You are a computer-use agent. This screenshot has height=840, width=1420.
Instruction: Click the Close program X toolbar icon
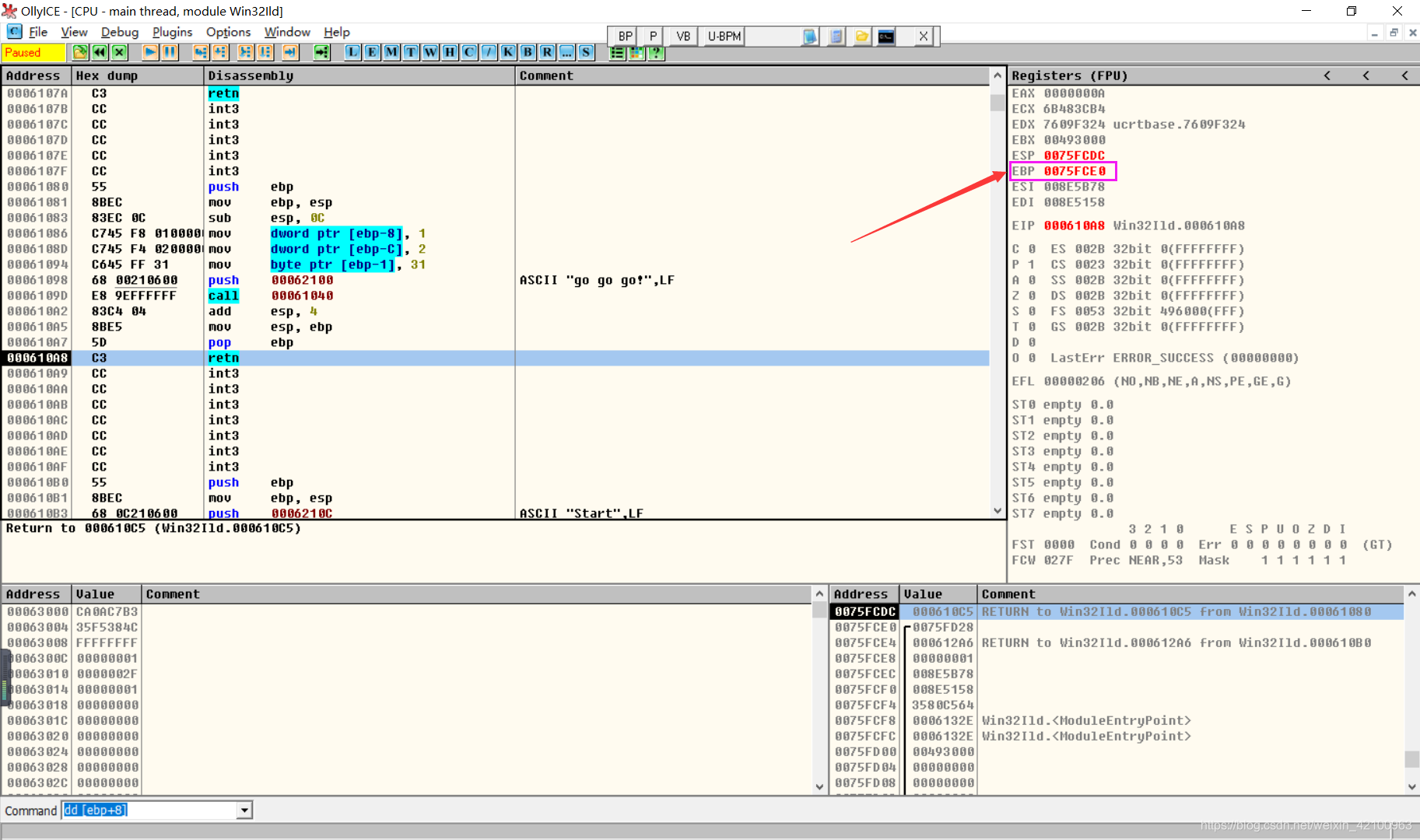point(119,52)
